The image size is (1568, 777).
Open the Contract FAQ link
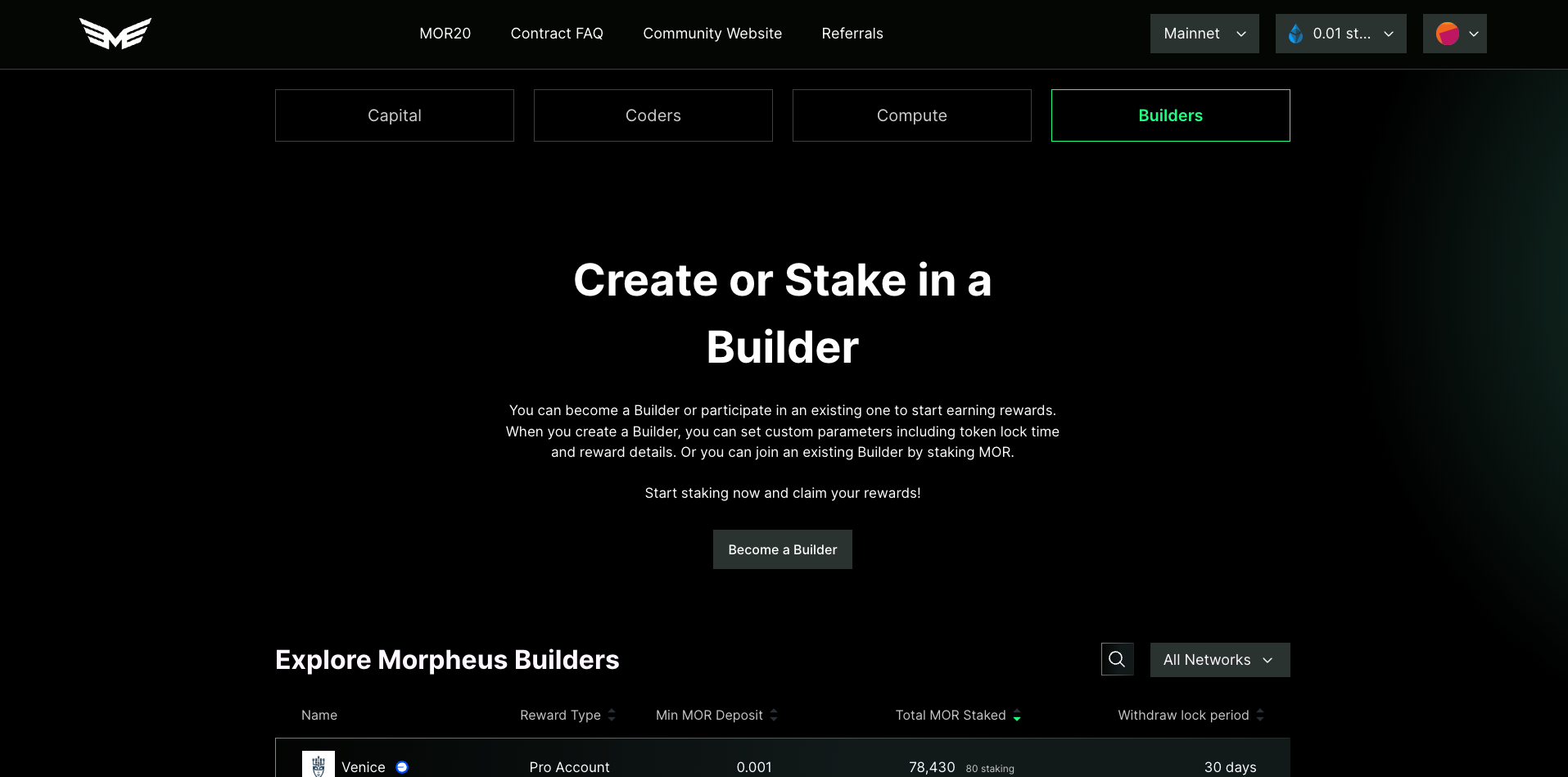[x=557, y=34]
